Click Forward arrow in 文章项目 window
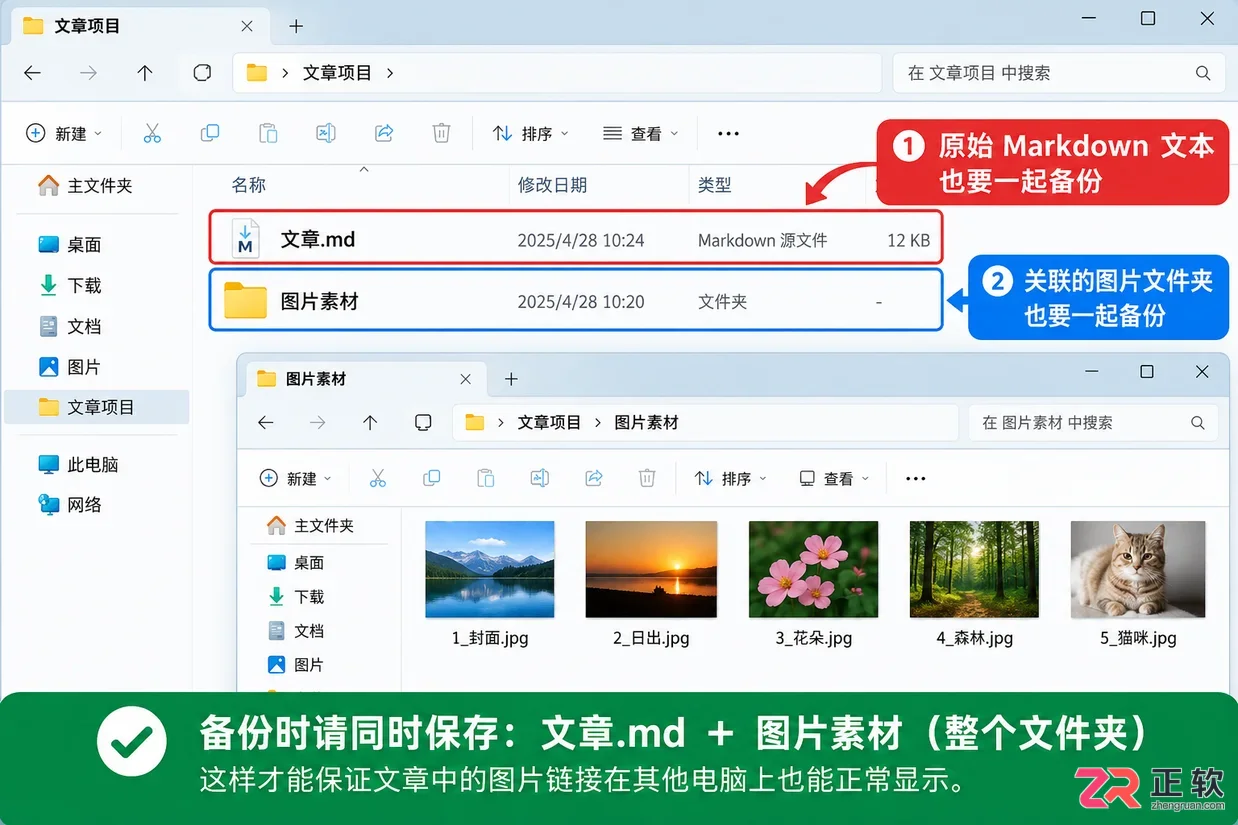Screen dimensions: 1238x825 click(x=89, y=73)
